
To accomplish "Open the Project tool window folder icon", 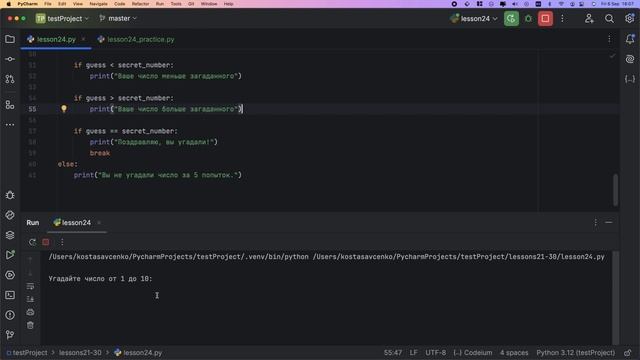I will click(10, 39).
